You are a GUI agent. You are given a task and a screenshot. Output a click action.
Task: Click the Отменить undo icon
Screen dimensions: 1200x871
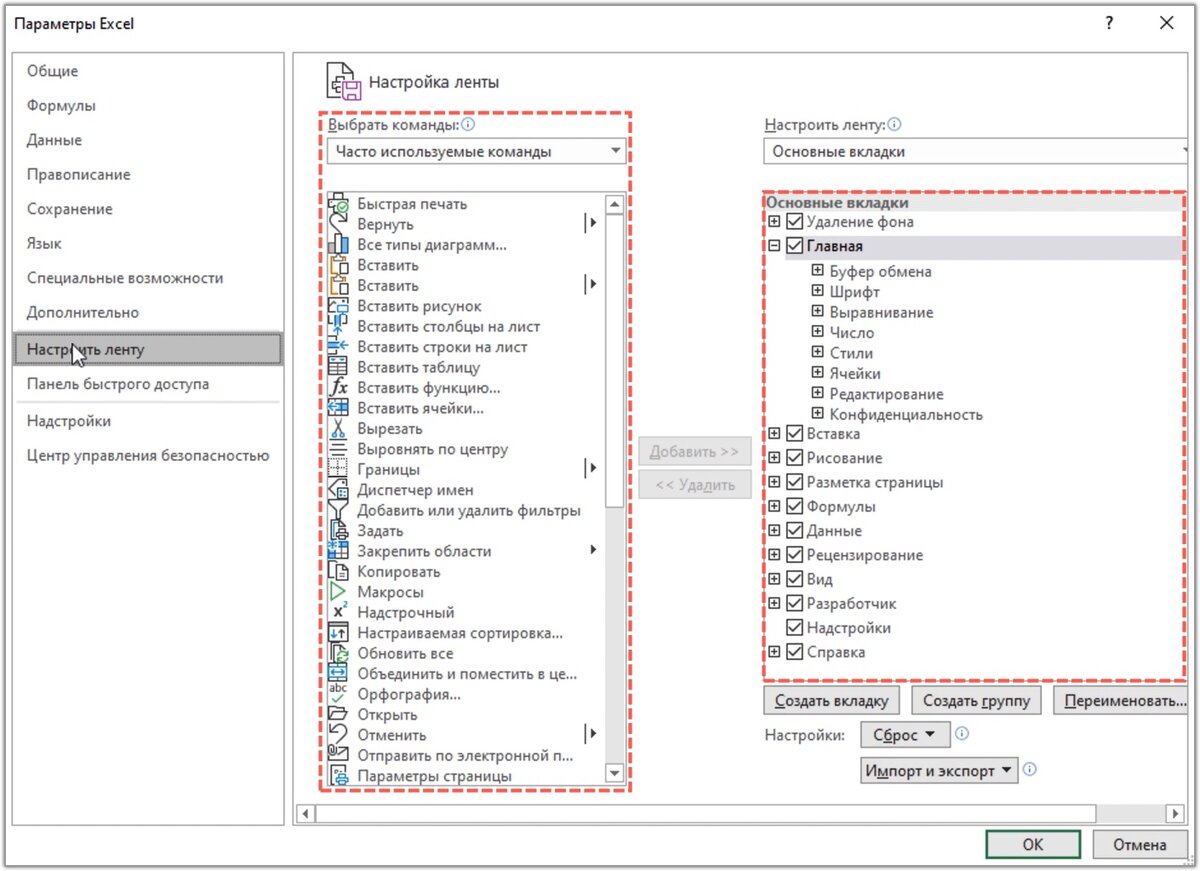click(x=338, y=735)
